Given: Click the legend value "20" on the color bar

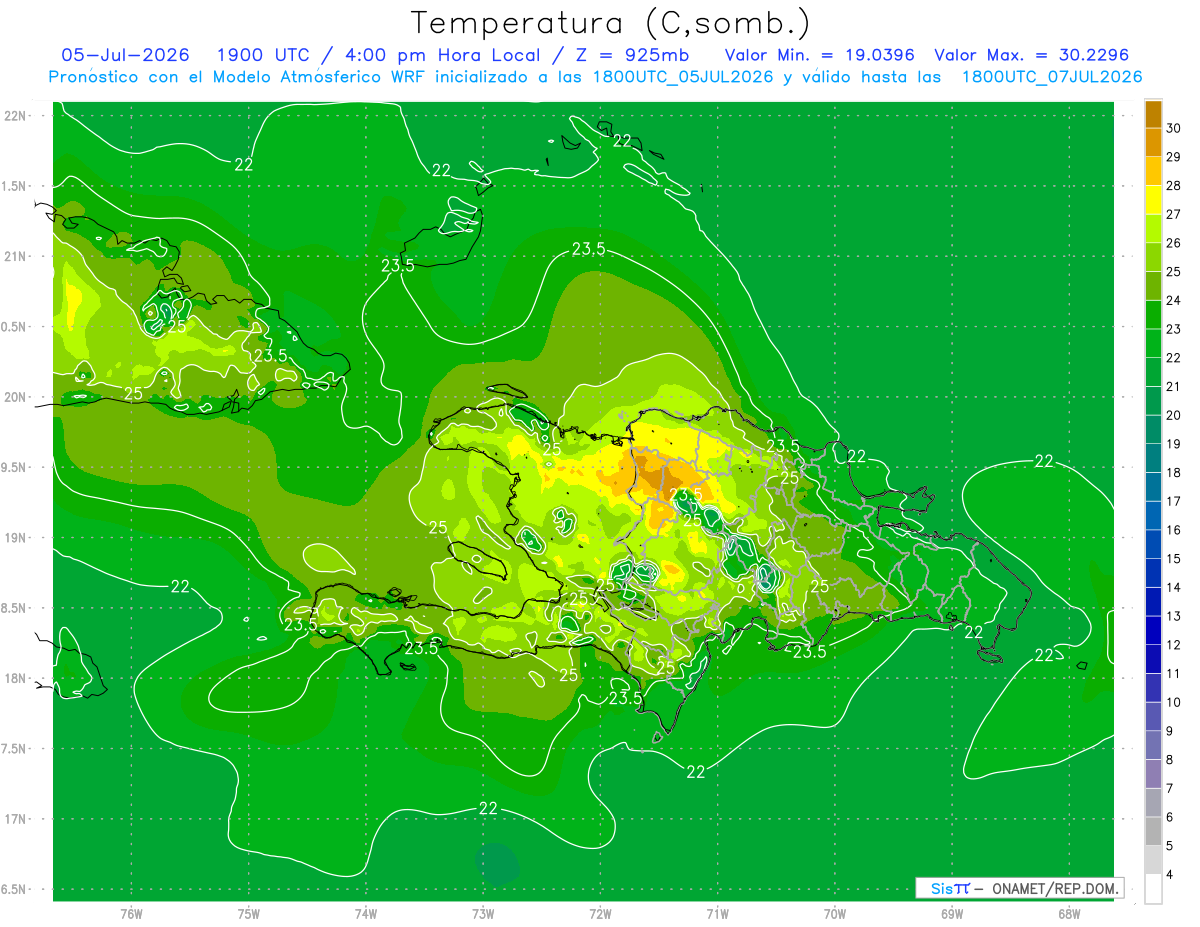Looking at the screenshot, I should (1175, 415).
